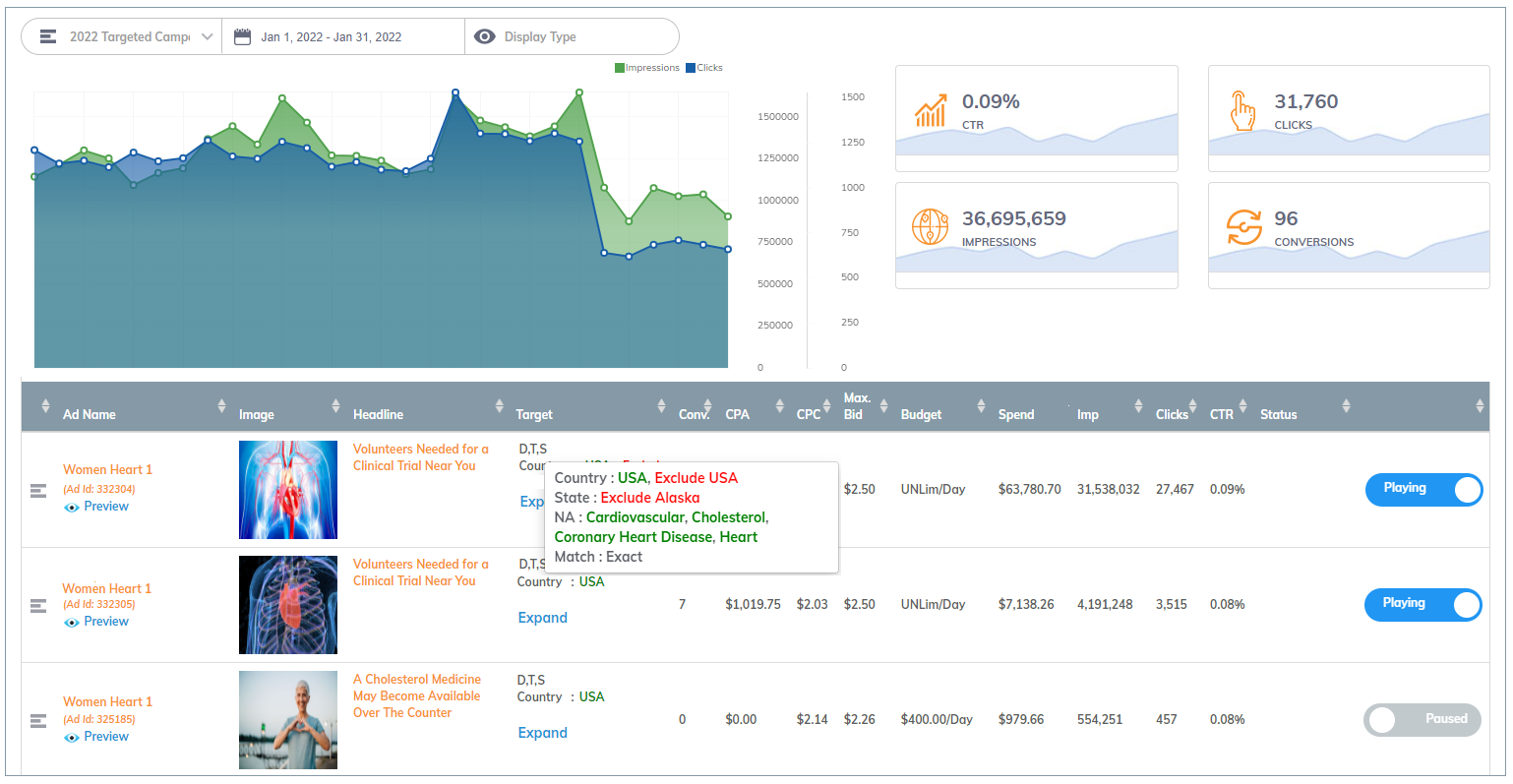
Task: Select spend value $63,780.70
Action: tap(1030, 489)
